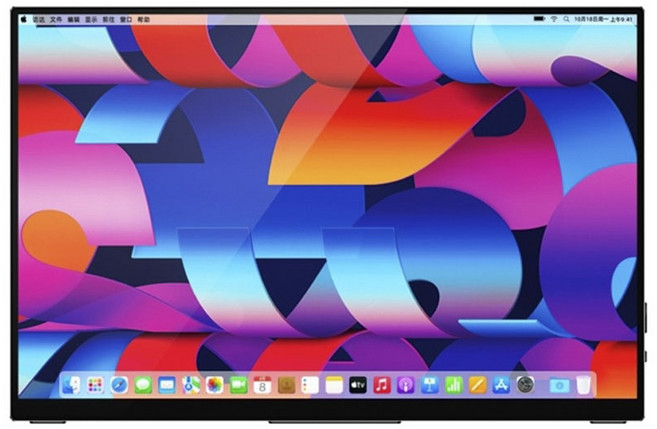657x429 pixels.
Task: Open the Photos app in dock
Action: (214, 385)
